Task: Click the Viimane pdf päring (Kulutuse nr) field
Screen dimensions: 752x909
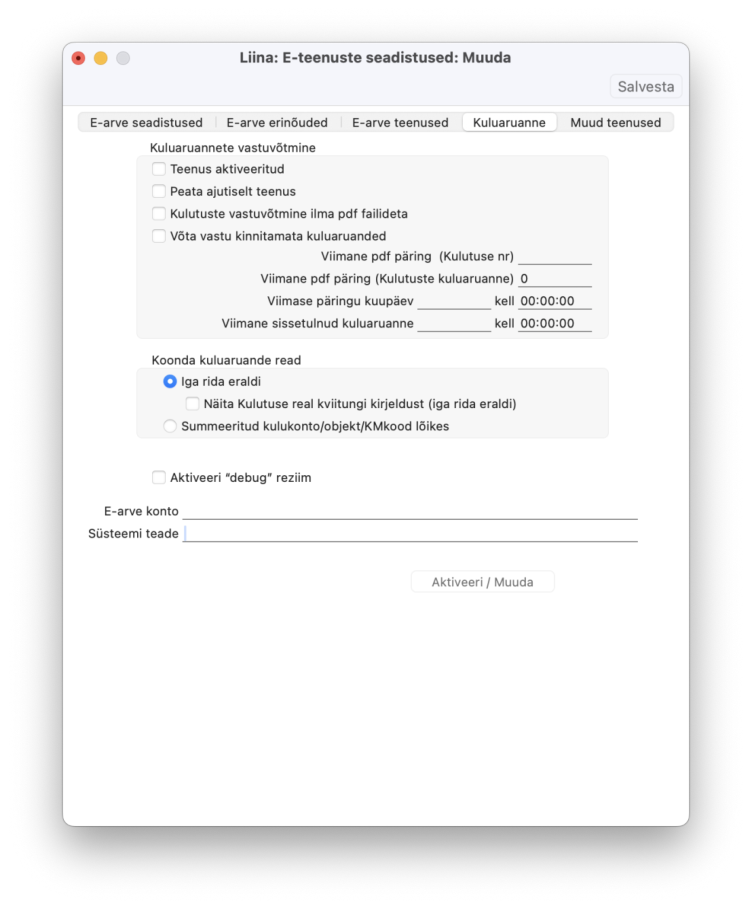Action: point(555,257)
